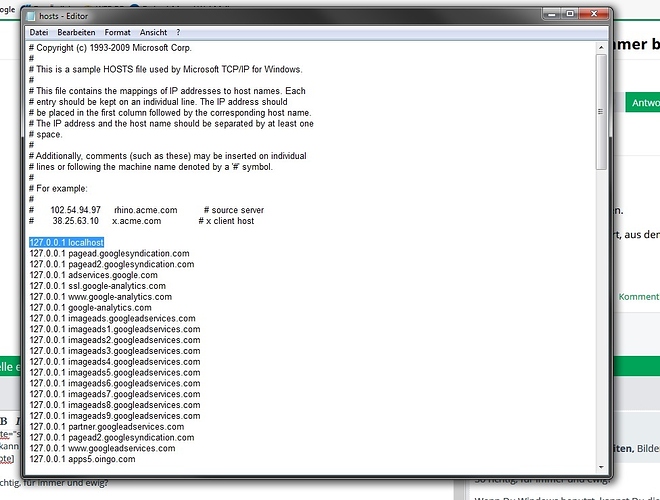
Task: Click the line '127.0.0.1 imageads2.googleadservices.com'
Action: (115, 340)
